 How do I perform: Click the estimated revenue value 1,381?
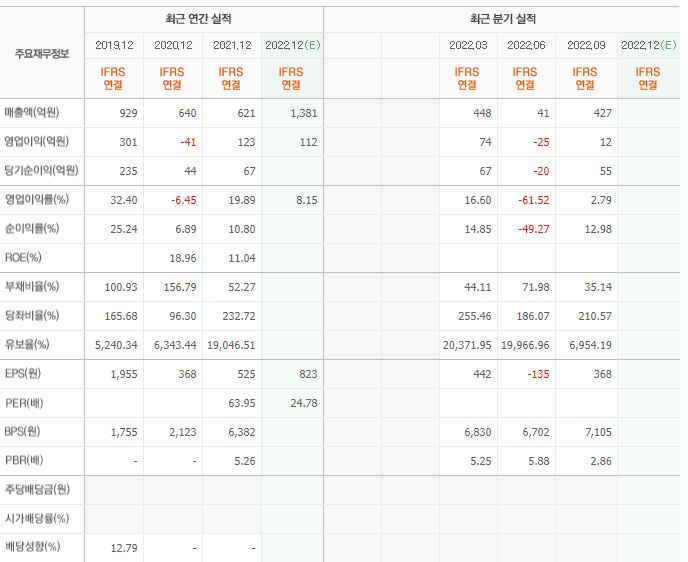pos(304,113)
